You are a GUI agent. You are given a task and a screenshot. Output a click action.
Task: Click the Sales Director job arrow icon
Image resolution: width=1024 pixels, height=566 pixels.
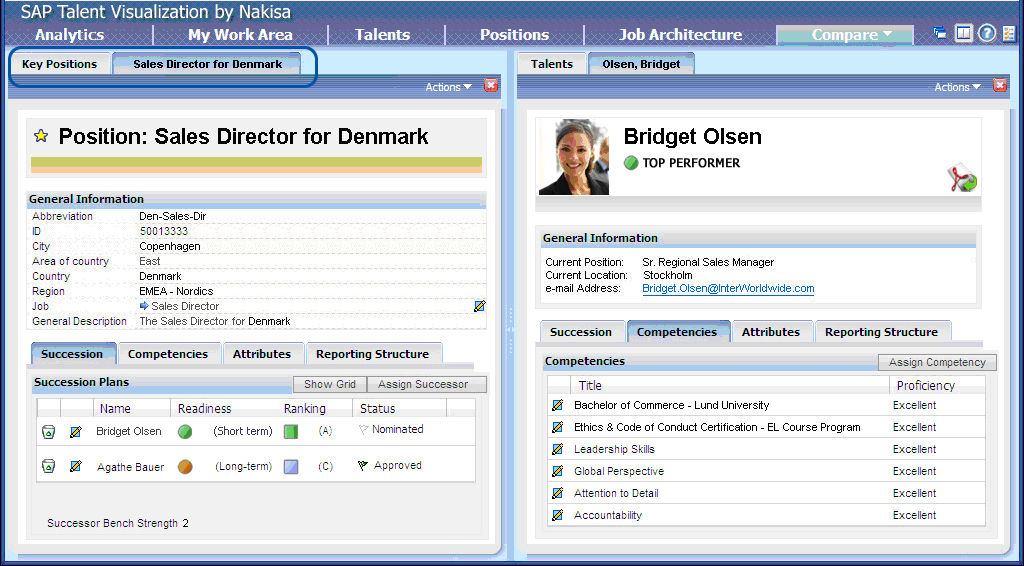(144, 306)
